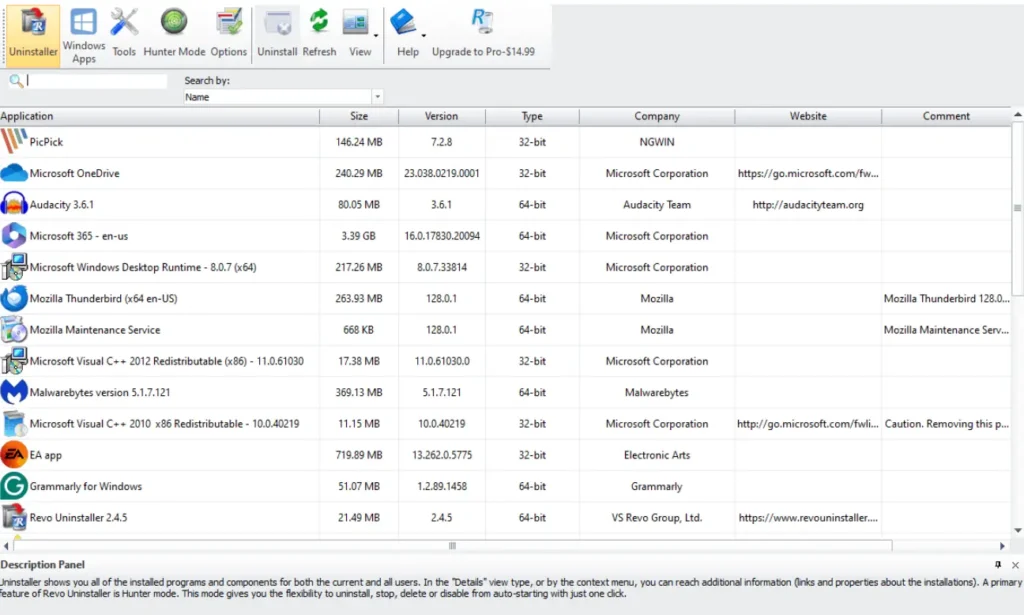
Task: Click the 719.89 MB size cell
Action: (359, 455)
